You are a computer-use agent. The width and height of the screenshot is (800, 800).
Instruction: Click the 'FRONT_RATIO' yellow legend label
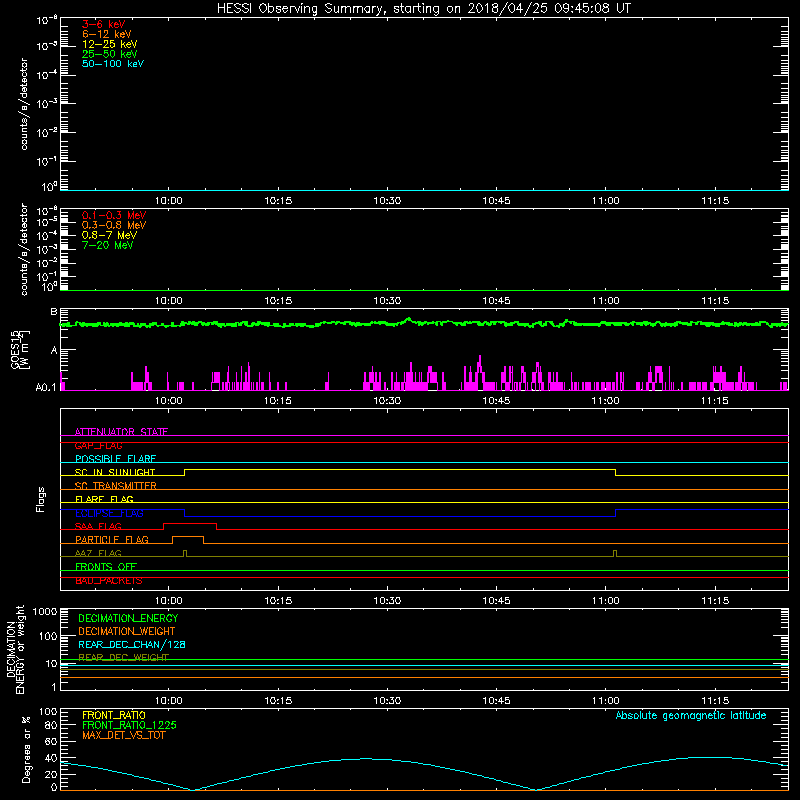point(114,715)
